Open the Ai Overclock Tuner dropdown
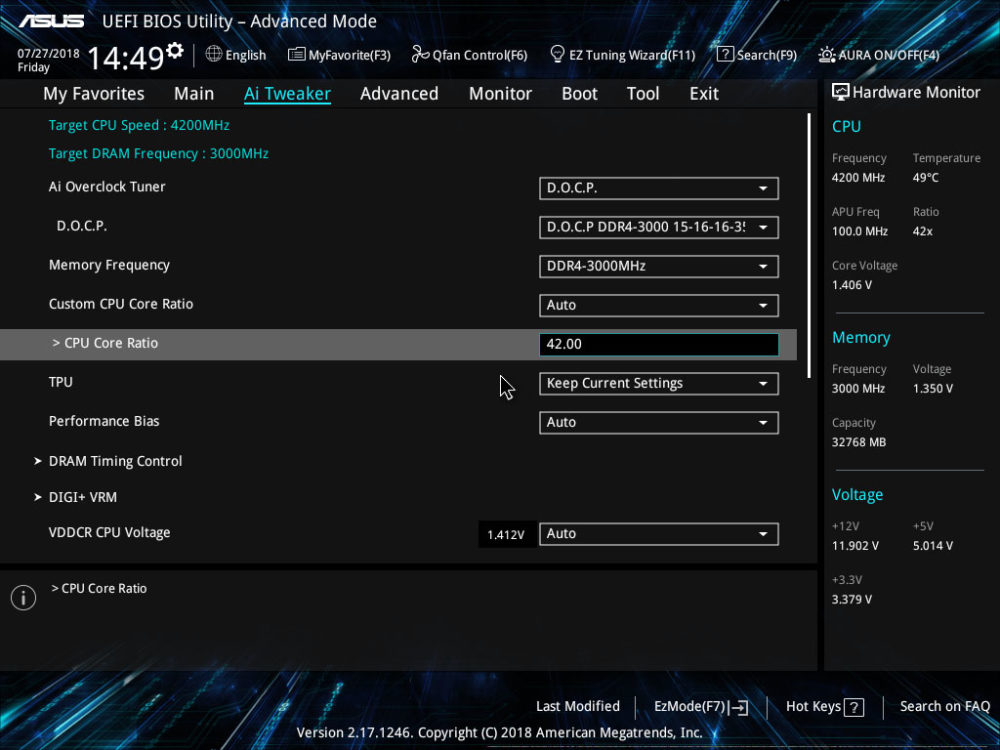Viewport: 1000px width, 750px height. [x=659, y=188]
